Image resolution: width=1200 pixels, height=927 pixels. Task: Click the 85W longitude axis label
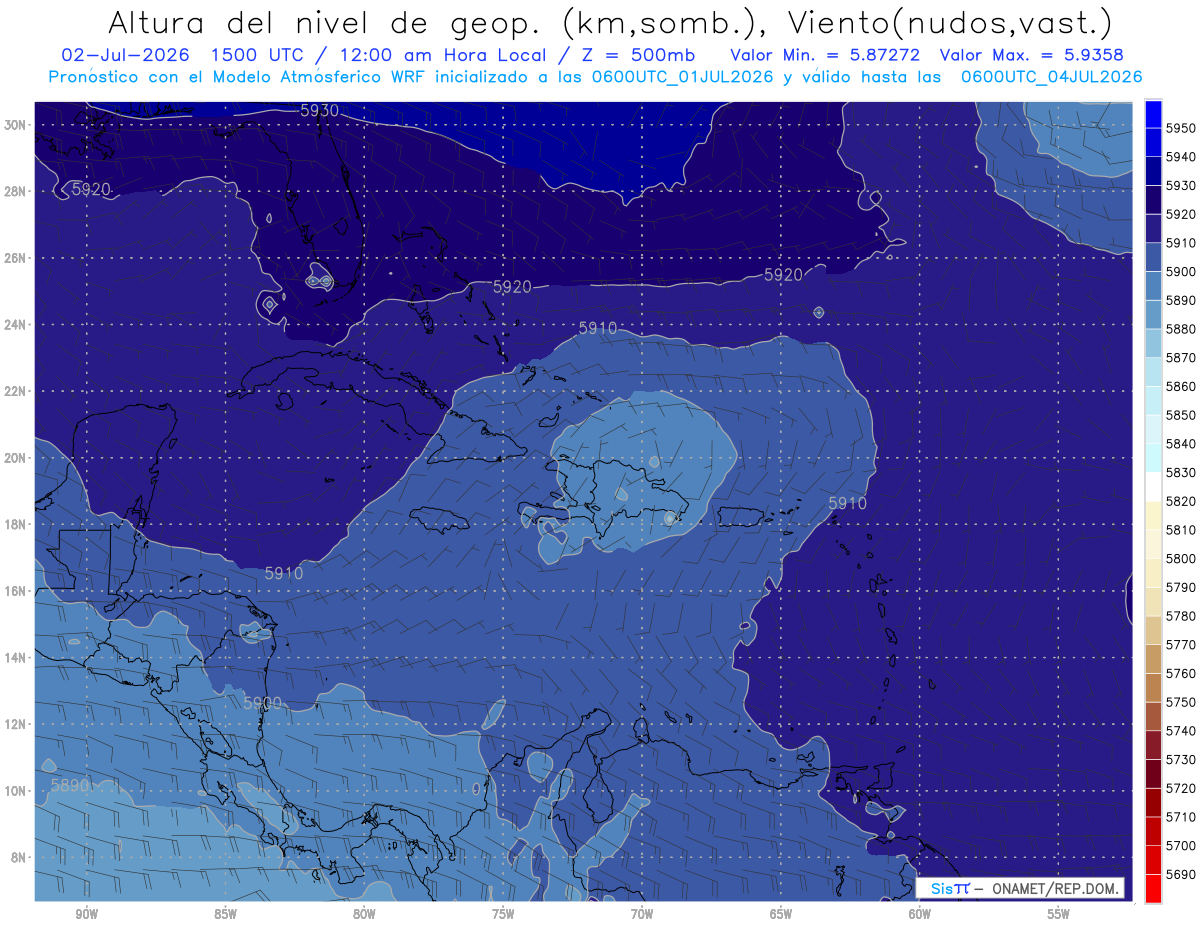coord(225,915)
